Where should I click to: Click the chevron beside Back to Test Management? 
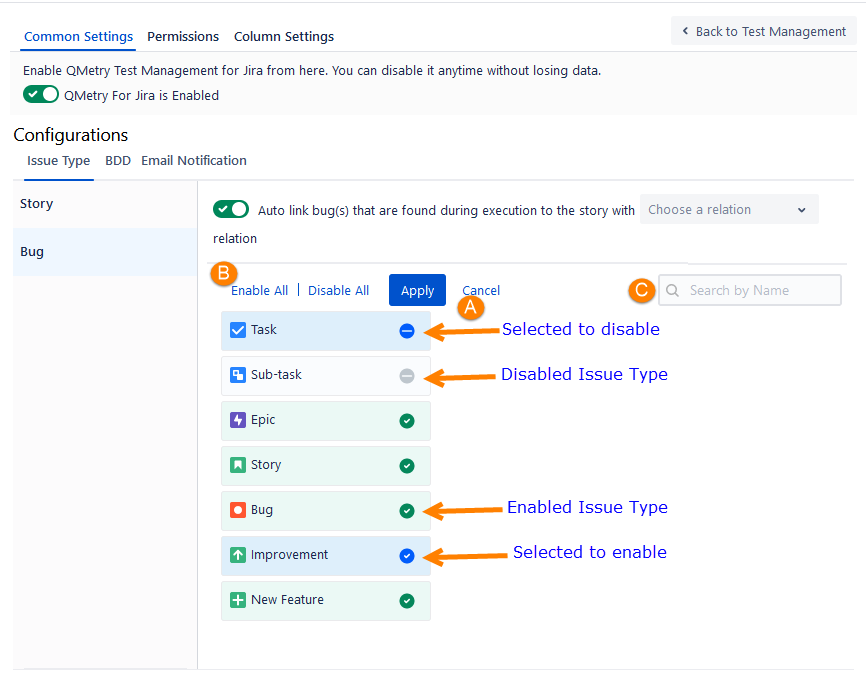pos(685,31)
